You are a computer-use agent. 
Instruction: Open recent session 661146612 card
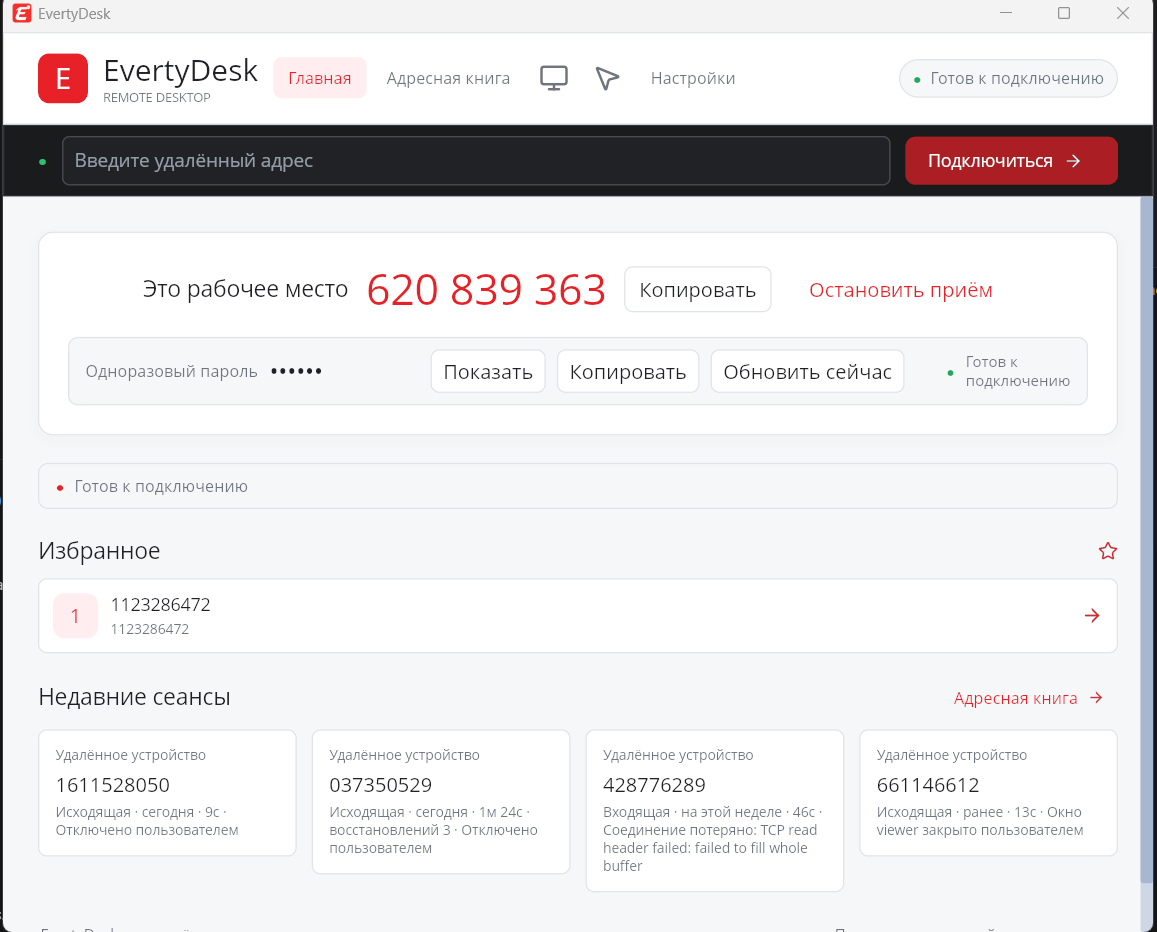(x=988, y=793)
